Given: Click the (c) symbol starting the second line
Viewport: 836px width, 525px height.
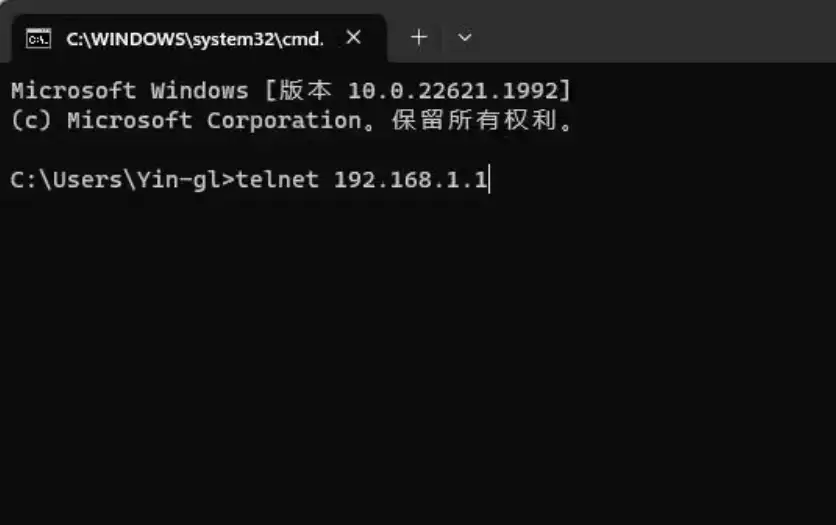Looking at the screenshot, I should pyautogui.click(x=31, y=120).
